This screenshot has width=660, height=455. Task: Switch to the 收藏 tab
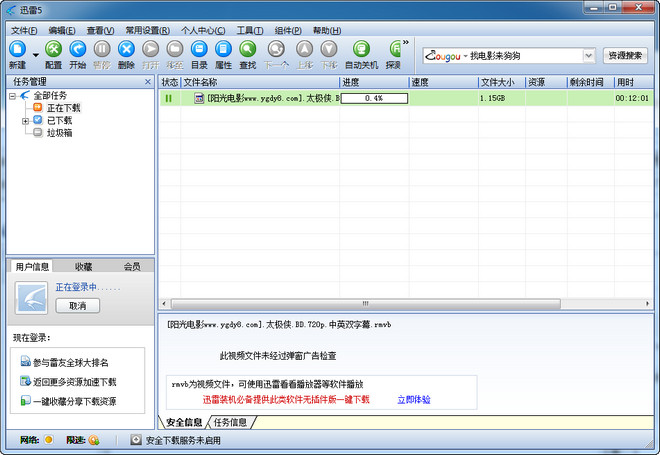pyautogui.click(x=83, y=266)
